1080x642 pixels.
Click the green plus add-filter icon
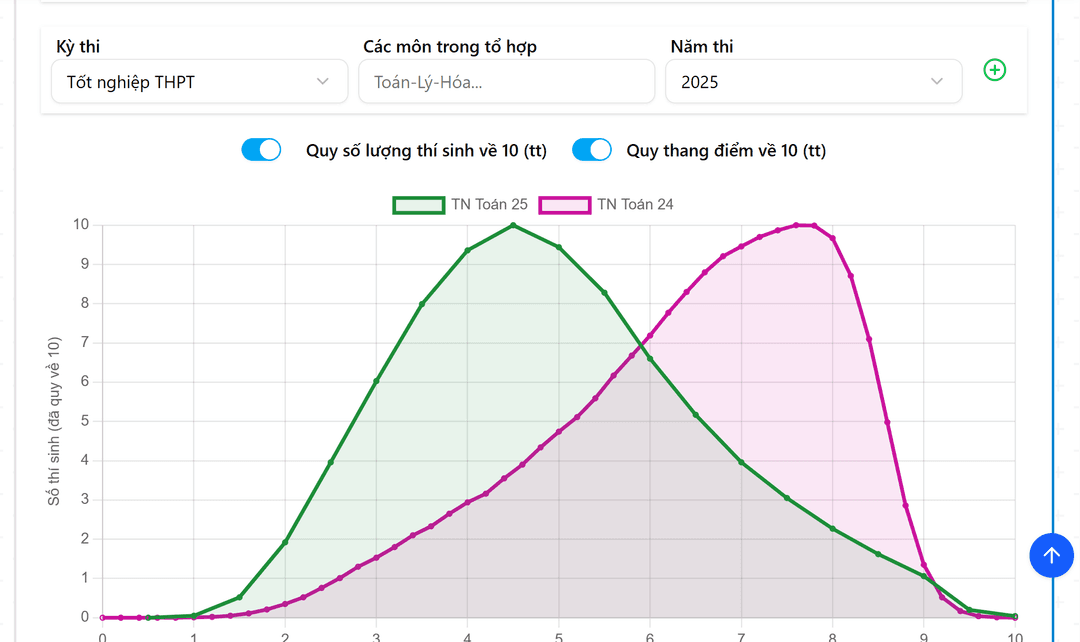pyautogui.click(x=994, y=70)
